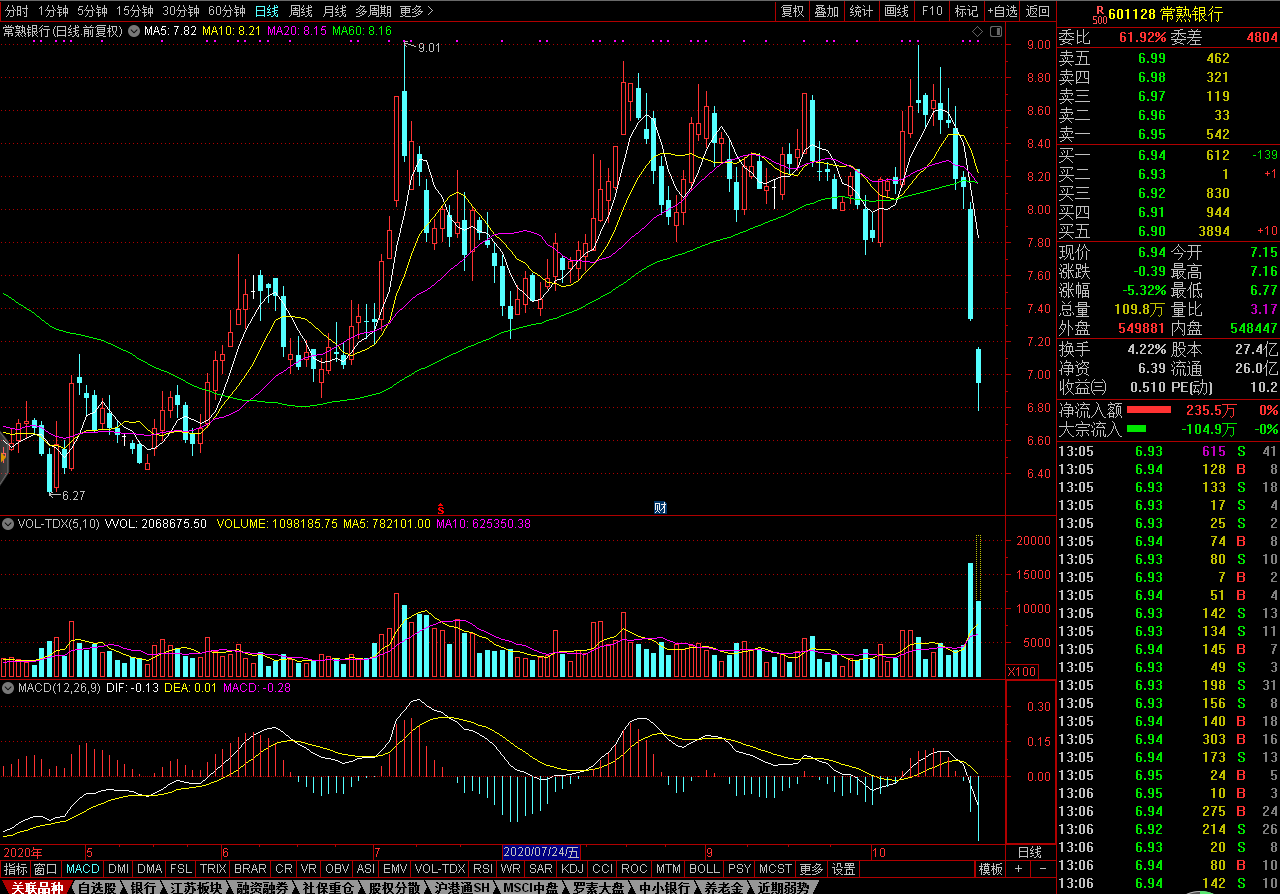Click the 标记 mark button
This screenshot has width=1280, height=894.
[x=966, y=11]
